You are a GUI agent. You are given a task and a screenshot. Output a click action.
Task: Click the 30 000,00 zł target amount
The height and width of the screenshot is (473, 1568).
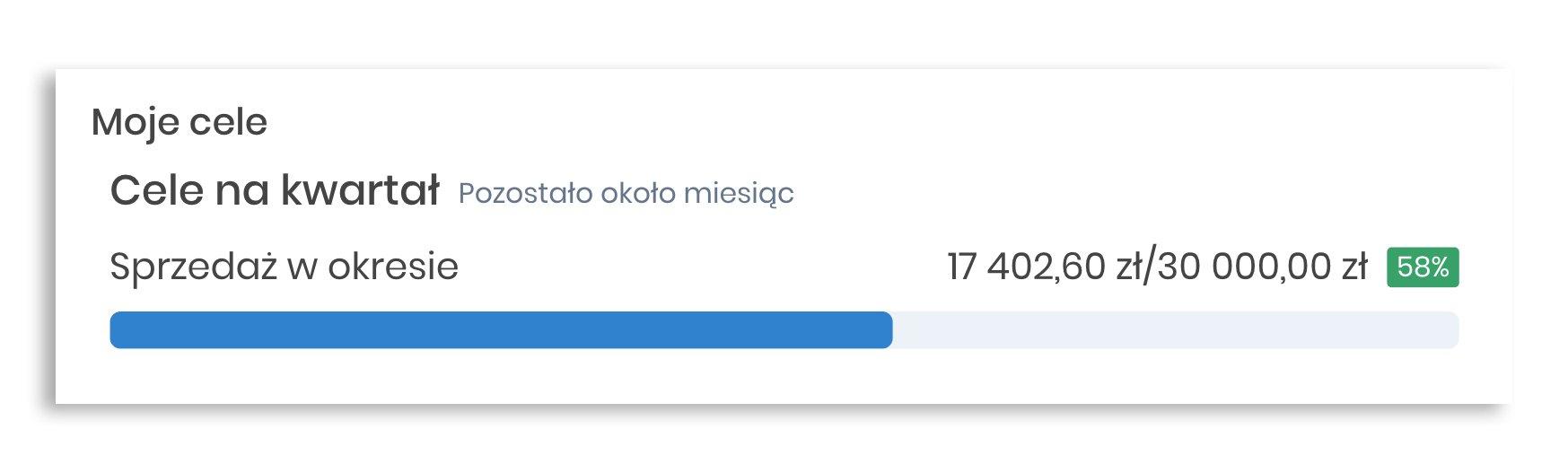(1261, 267)
